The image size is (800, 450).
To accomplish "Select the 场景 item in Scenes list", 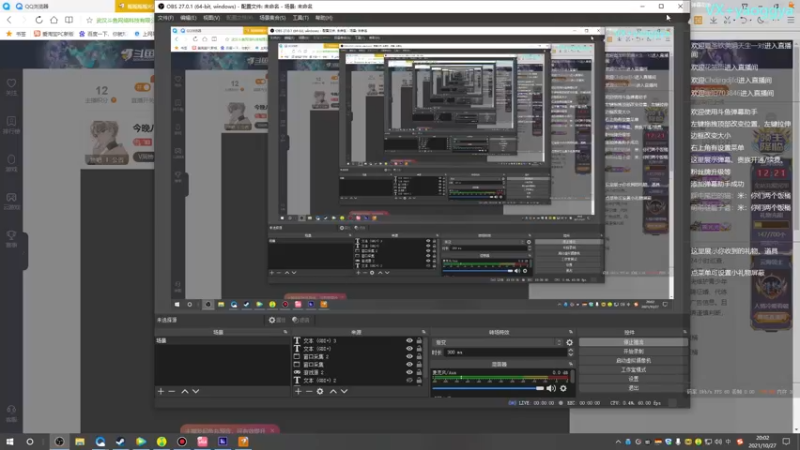I will pos(222,341).
